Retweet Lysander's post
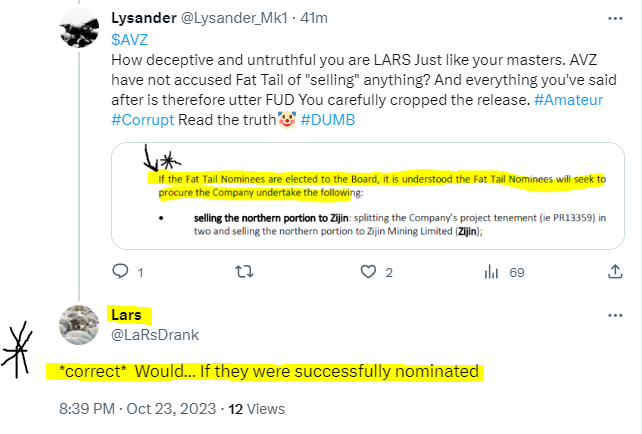The height and width of the screenshot is (434, 642). pos(242,271)
